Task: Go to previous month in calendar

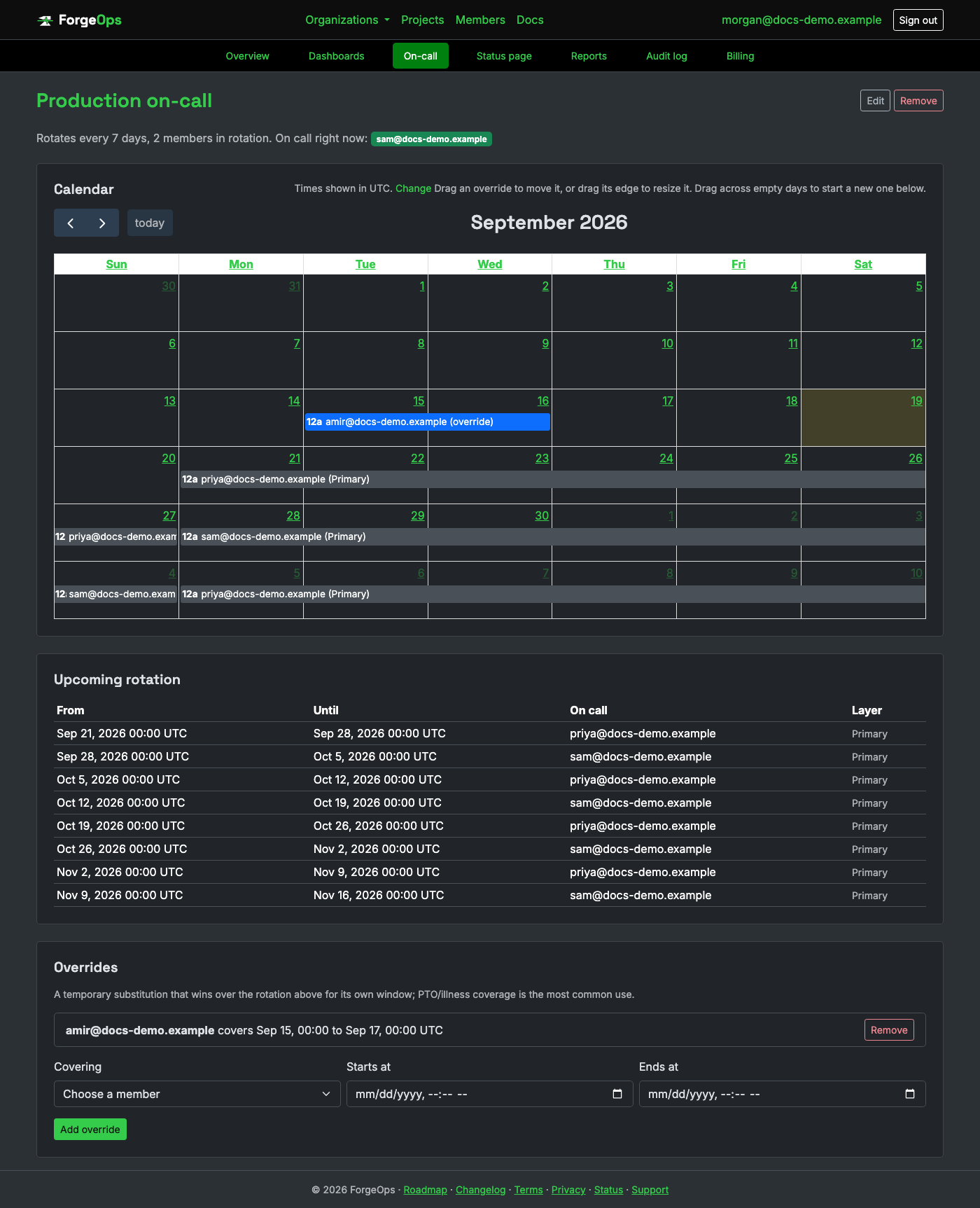Action: coord(70,223)
